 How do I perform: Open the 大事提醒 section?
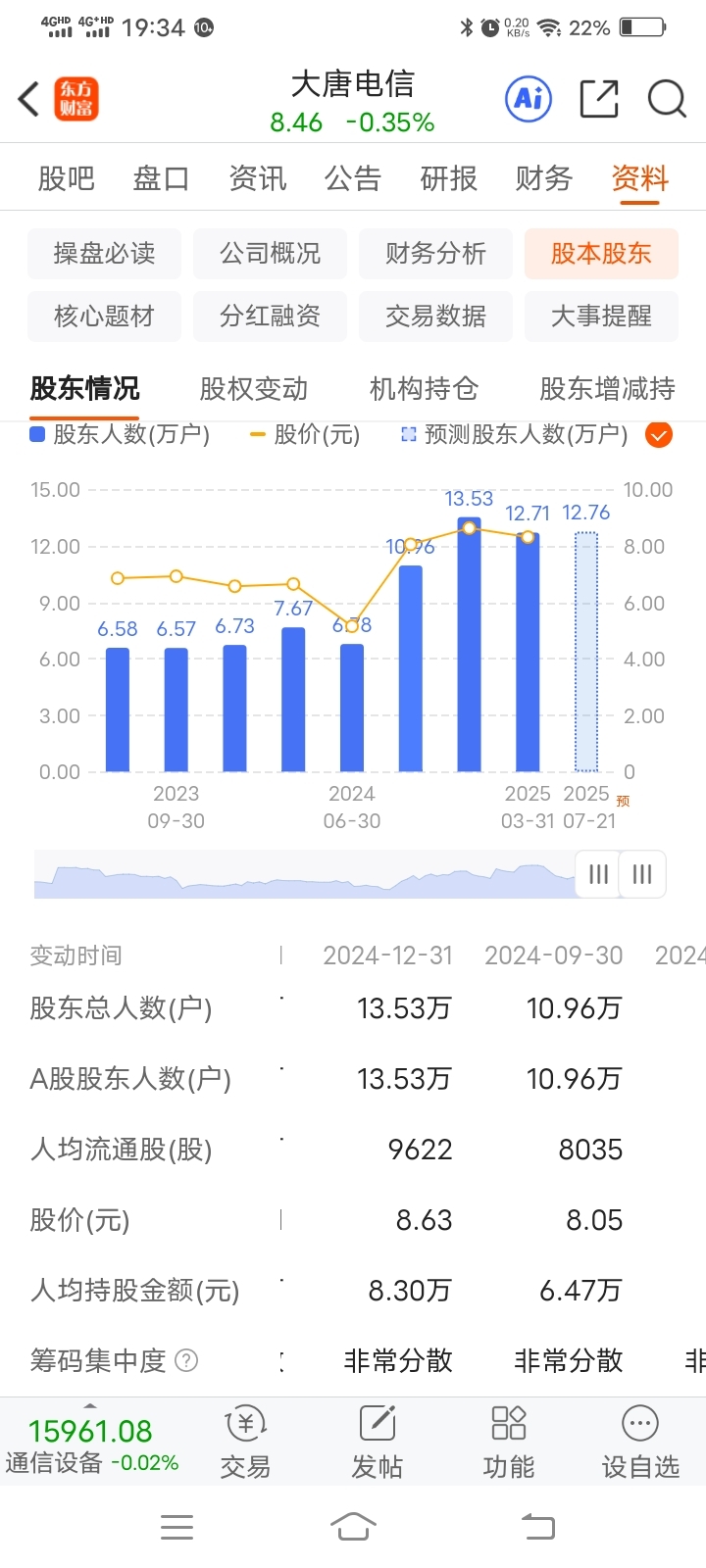(601, 317)
